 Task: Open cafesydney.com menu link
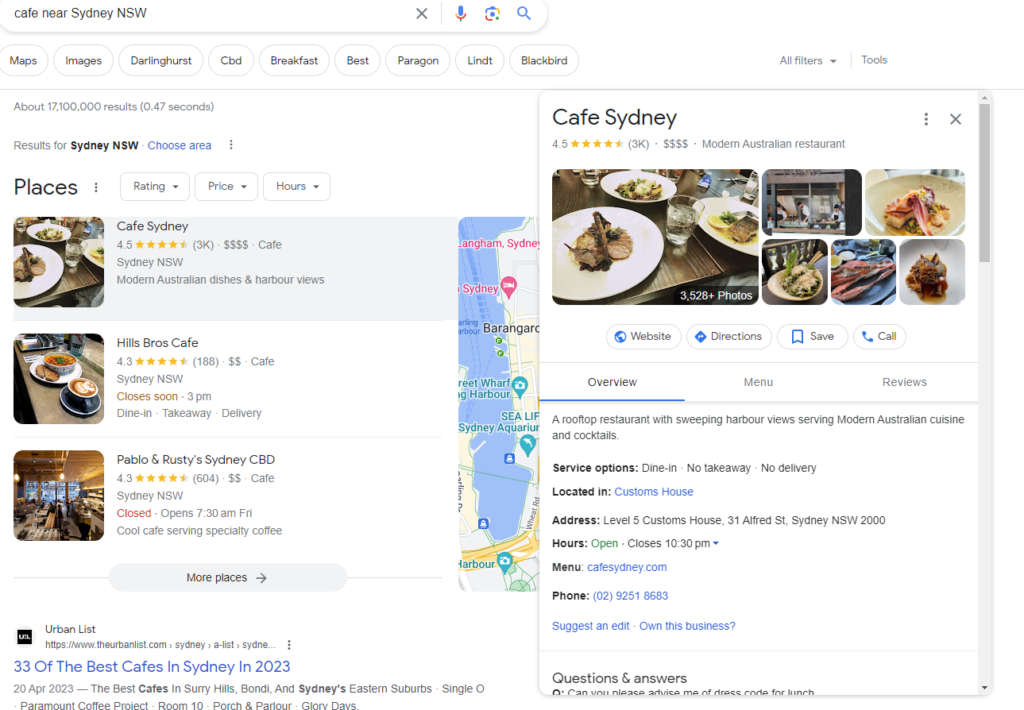click(627, 567)
